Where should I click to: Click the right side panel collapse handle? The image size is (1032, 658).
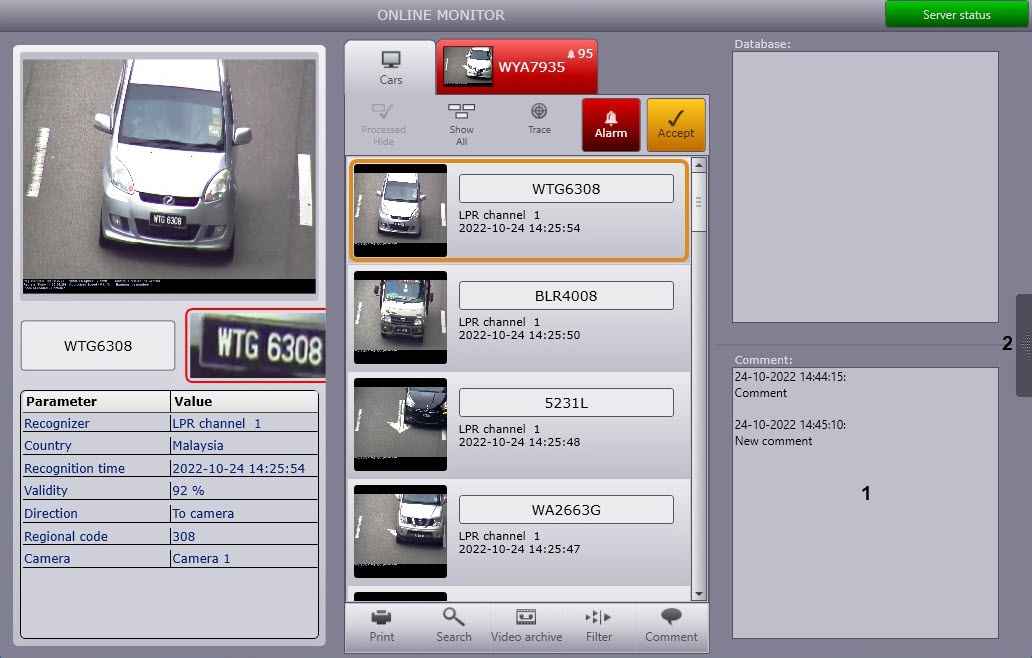[x=1024, y=345]
